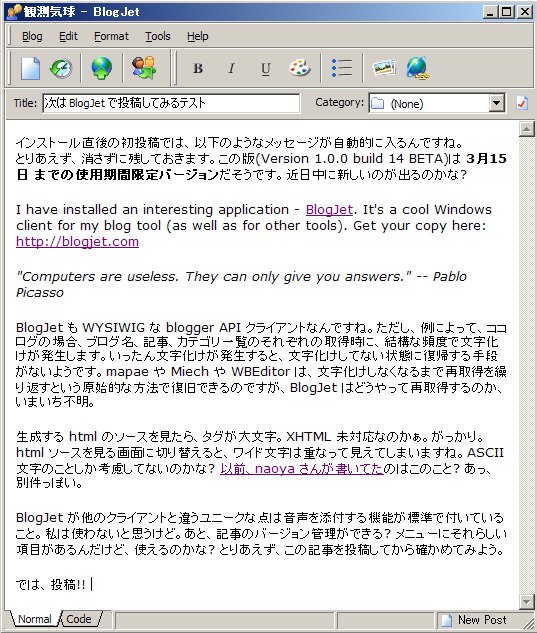Switch to the Code tab
The image size is (537, 633).
79,619
